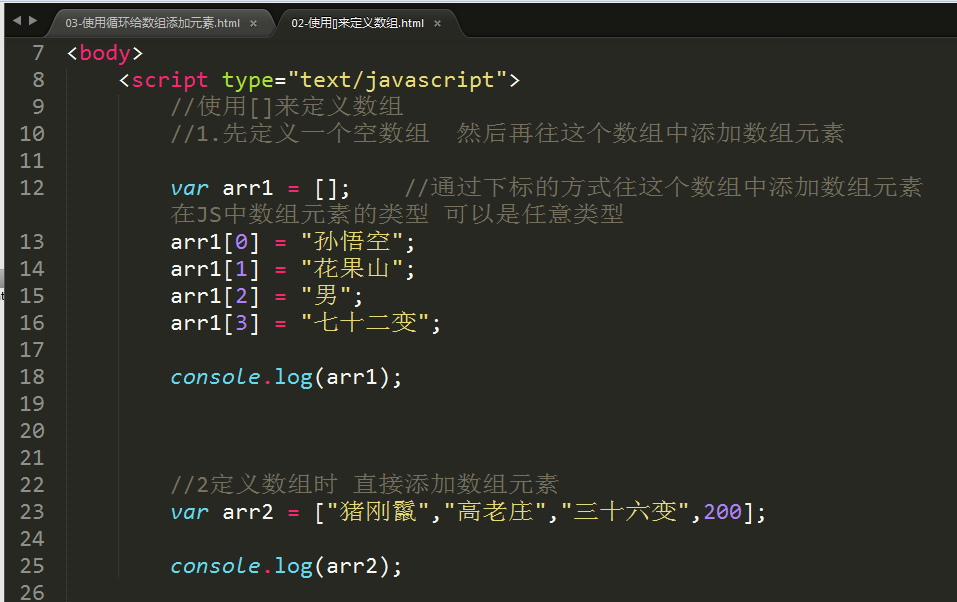Click the string "花果山" on line 14
This screenshot has width=957, height=602.
pyautogui.click(x=352, y=269)
